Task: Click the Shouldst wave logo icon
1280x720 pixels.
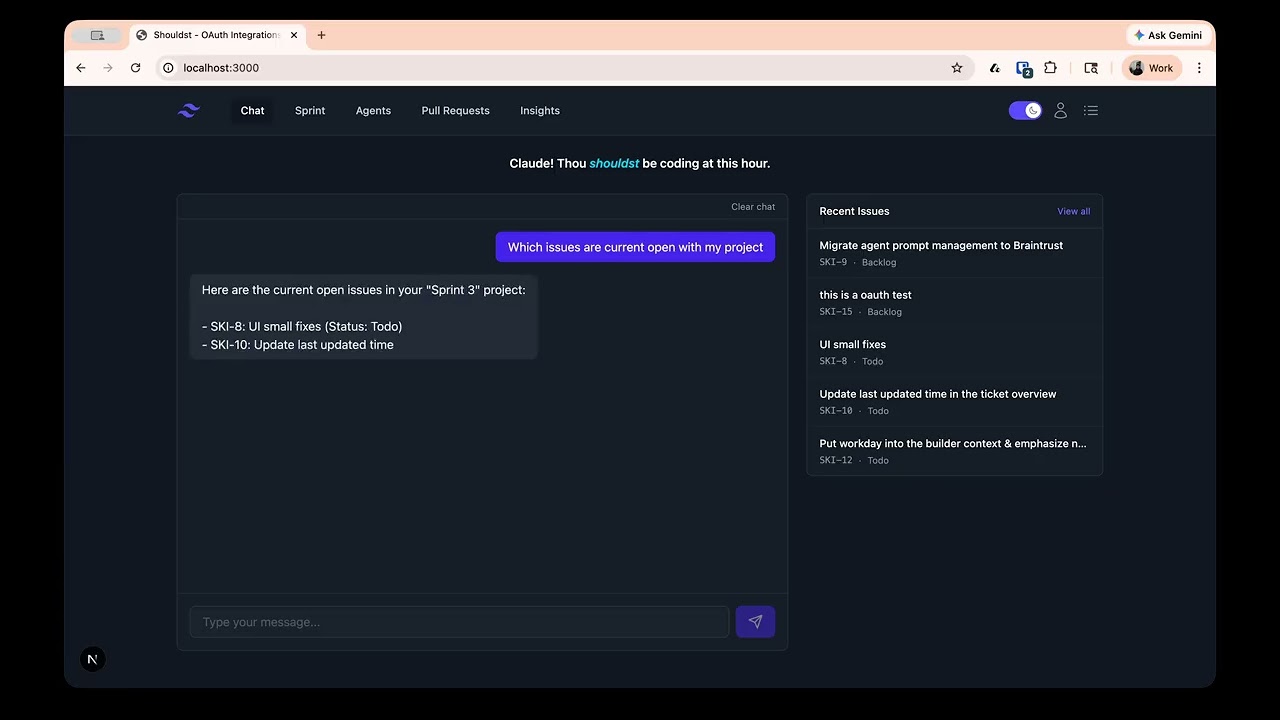Action: [189, 111]
